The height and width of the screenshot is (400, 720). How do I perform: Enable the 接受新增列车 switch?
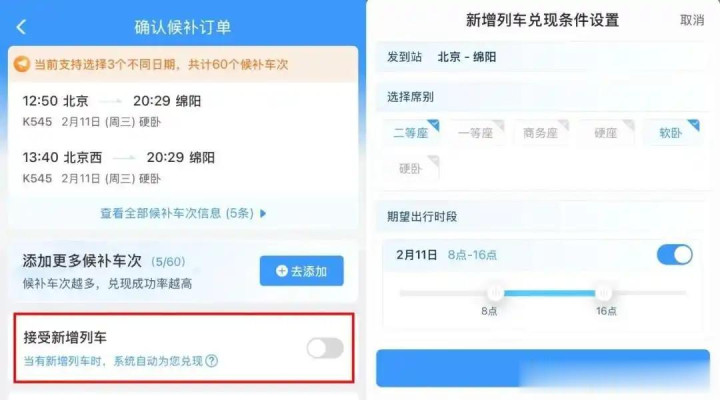pos(325,348)
